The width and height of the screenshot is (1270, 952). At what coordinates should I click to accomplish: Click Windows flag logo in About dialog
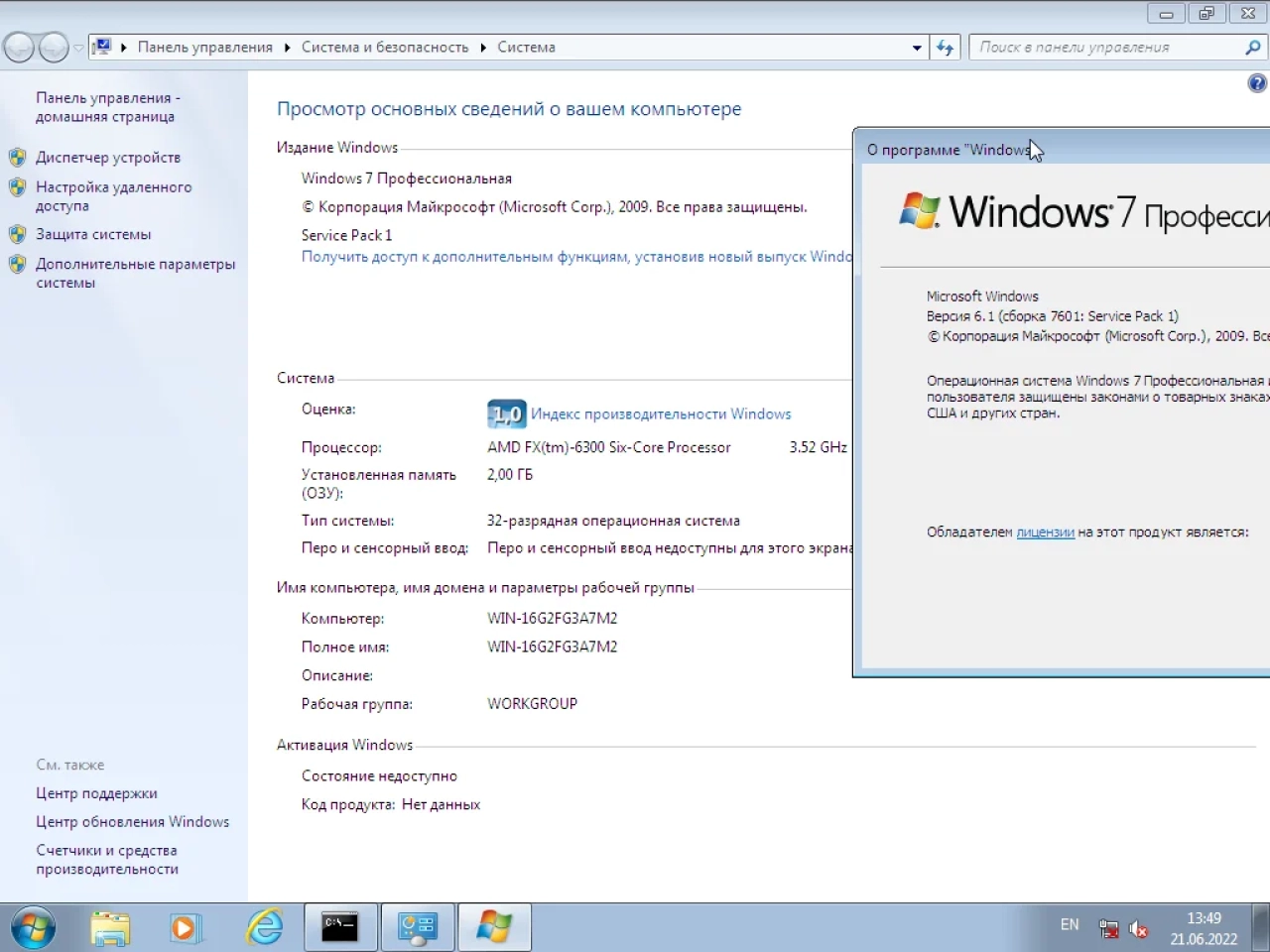(x=919, y=211)
